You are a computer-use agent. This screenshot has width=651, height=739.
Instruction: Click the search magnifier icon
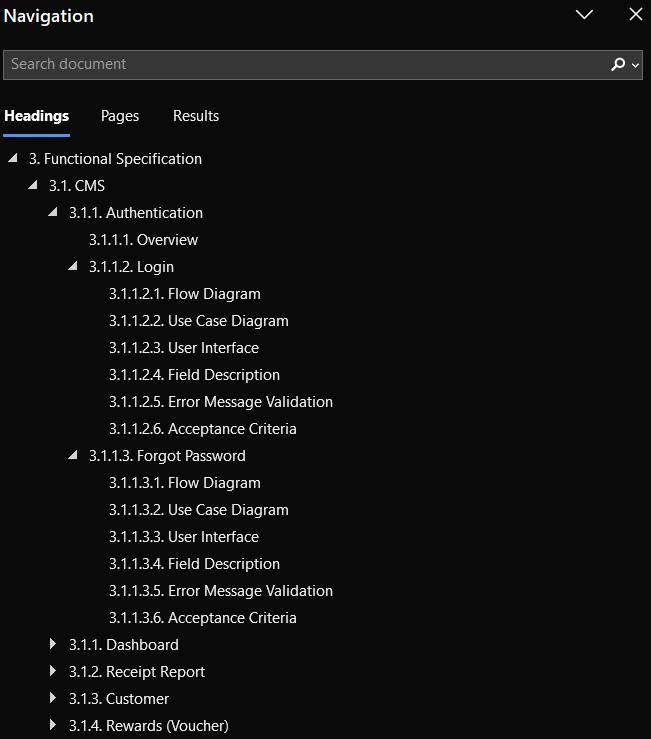618,64
